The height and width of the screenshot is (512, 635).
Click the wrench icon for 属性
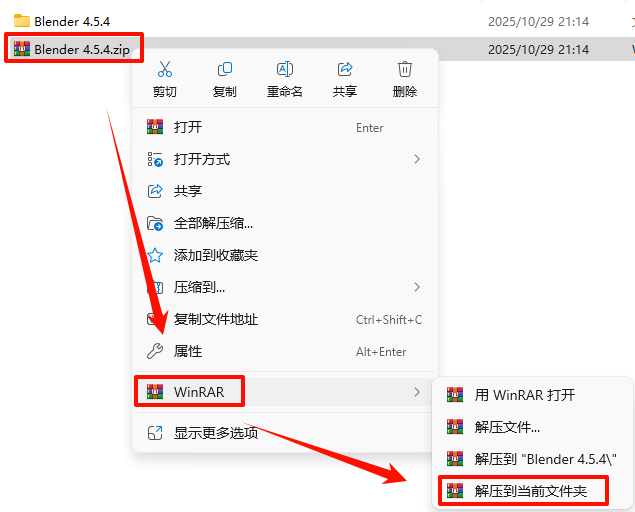pos(155,351)
